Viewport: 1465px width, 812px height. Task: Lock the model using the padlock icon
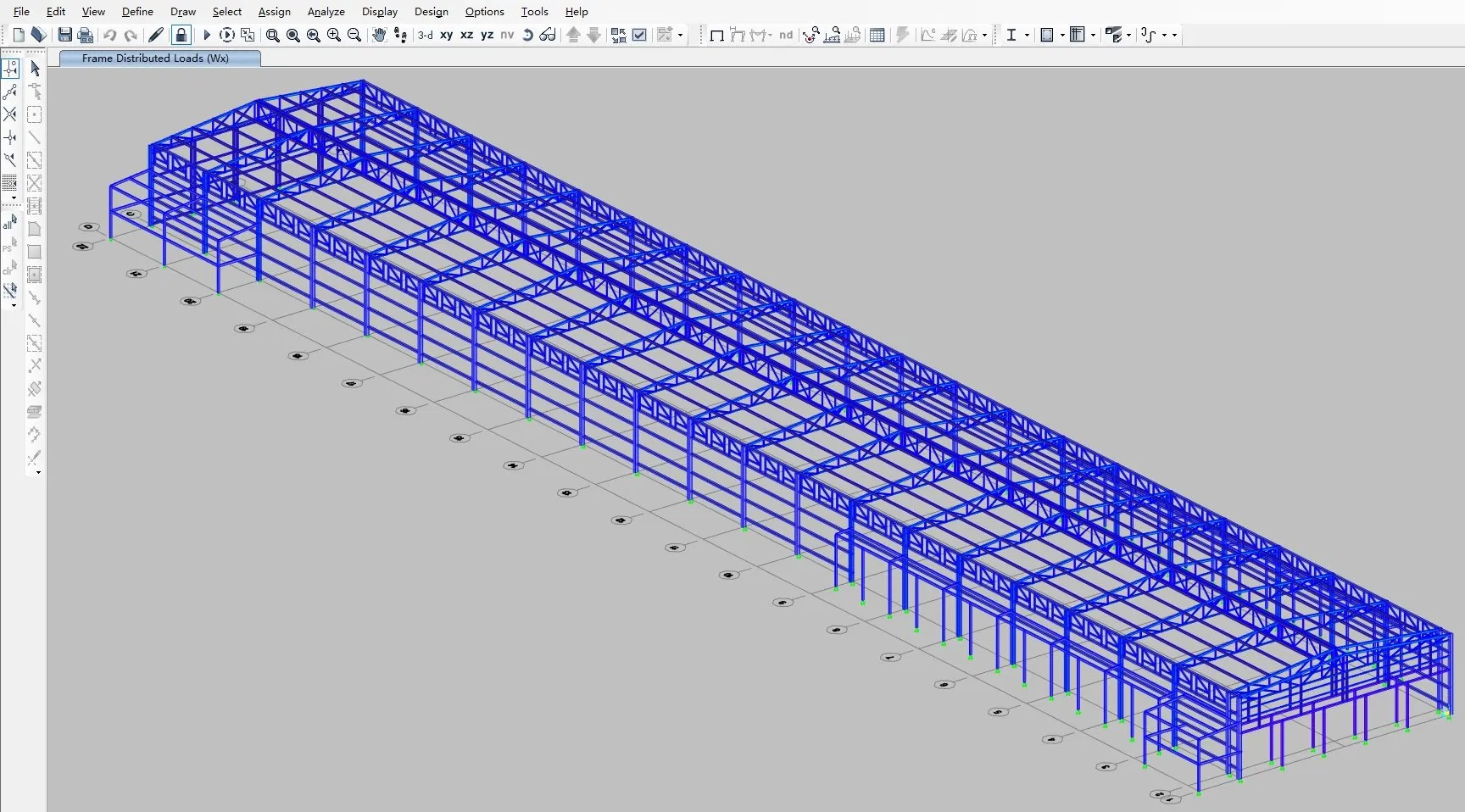181,35
